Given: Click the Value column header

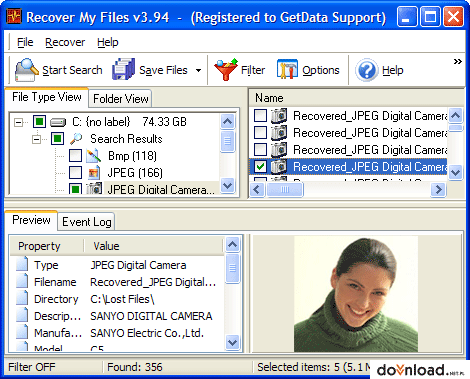Looking at the screenshot, I should click(153, 246).
